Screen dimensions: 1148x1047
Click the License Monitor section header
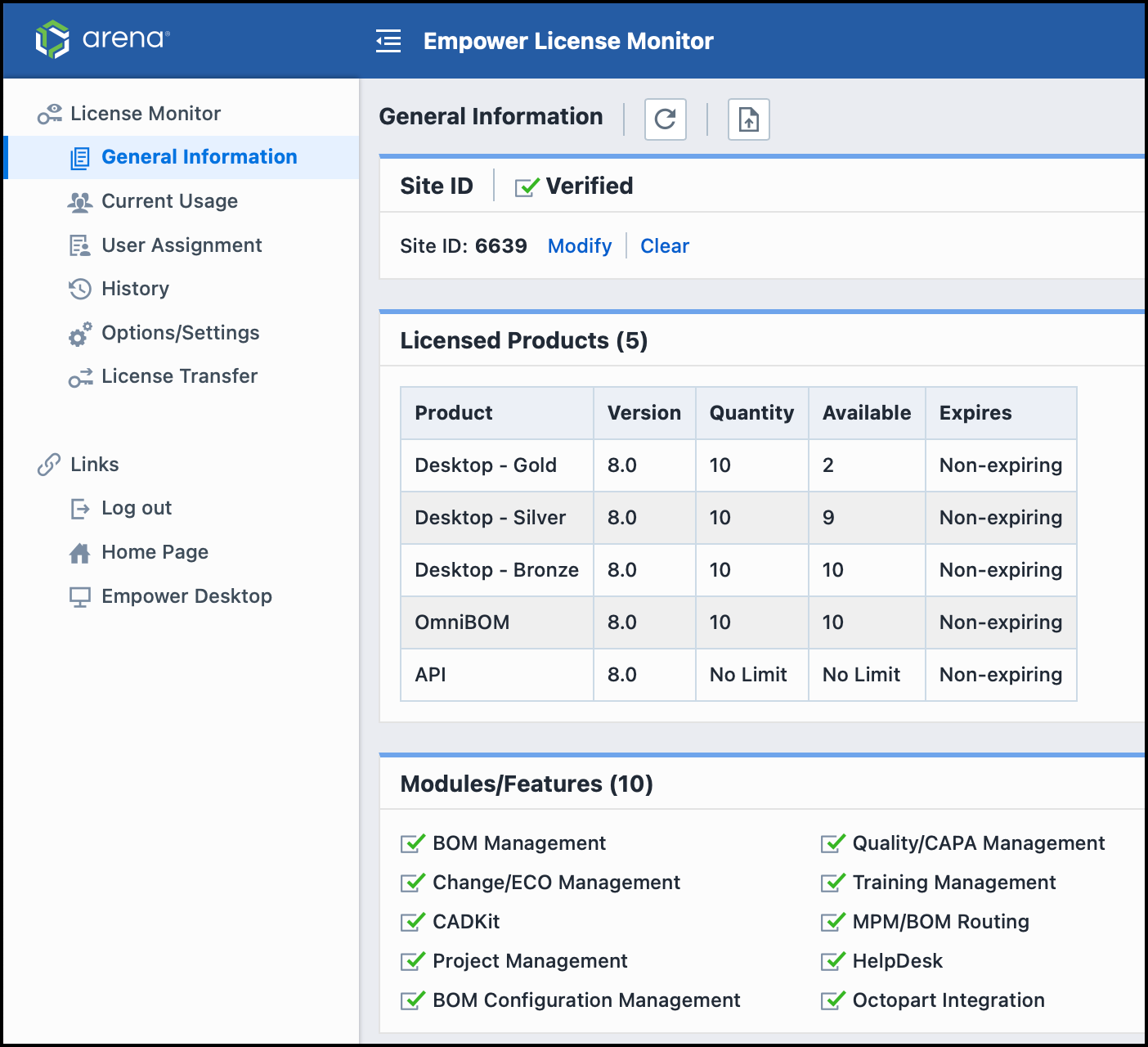pyautogui.click(x=146, y=114)
